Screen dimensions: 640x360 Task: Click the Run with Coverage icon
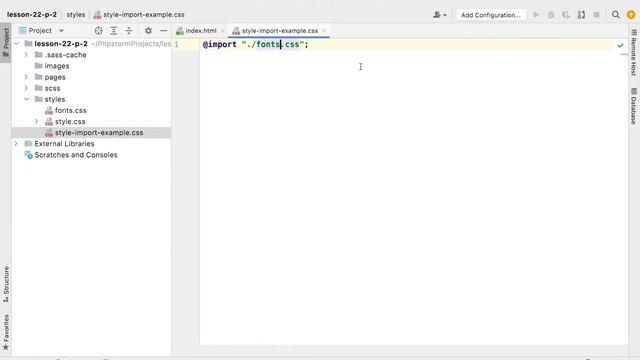566,15
